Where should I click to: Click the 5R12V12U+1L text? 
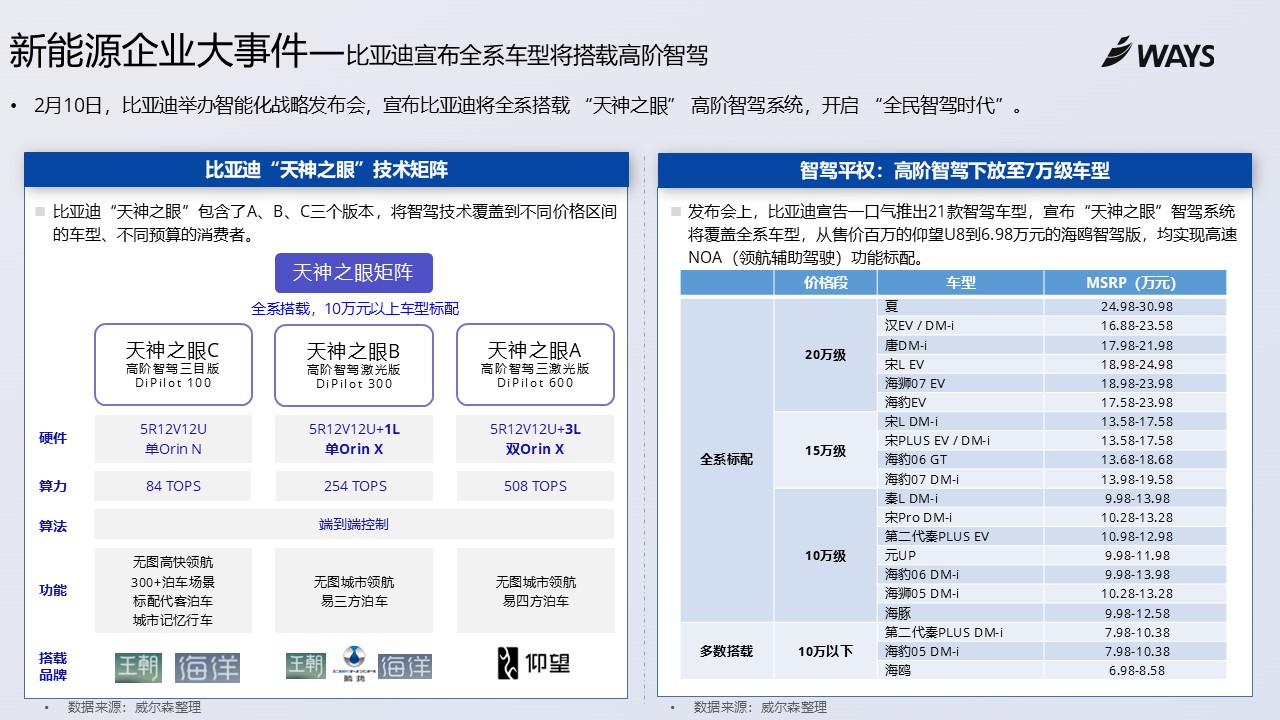(354, 429)
